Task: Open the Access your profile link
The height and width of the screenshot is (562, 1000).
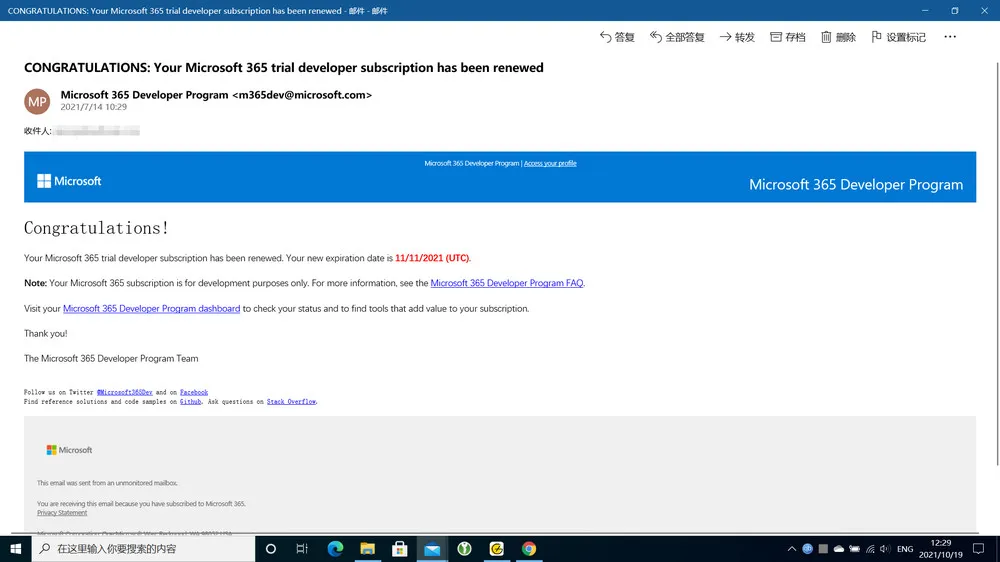Action: [x=550, y=163]
